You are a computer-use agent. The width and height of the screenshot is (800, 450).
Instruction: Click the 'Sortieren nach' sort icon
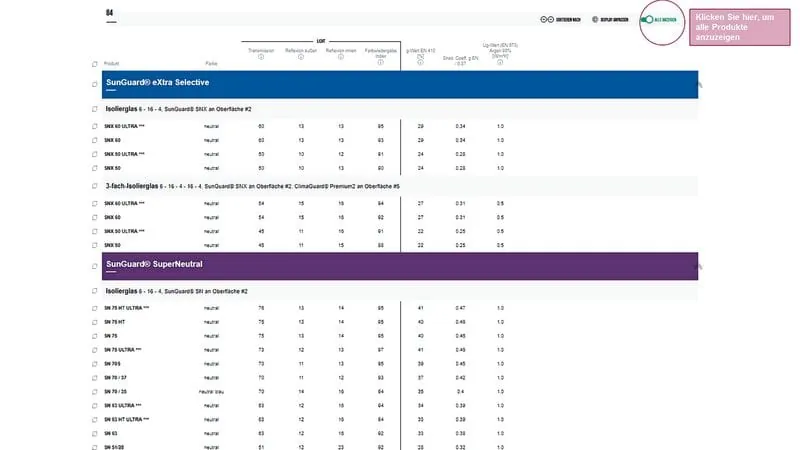click(x=546, y=20)
